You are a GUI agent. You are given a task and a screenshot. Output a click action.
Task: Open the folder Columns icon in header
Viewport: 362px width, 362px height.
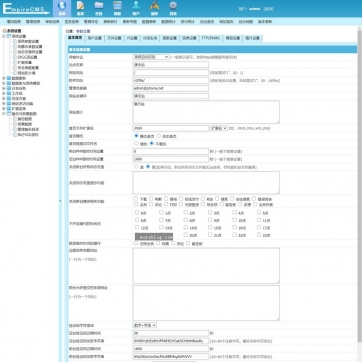coord(99,8)
